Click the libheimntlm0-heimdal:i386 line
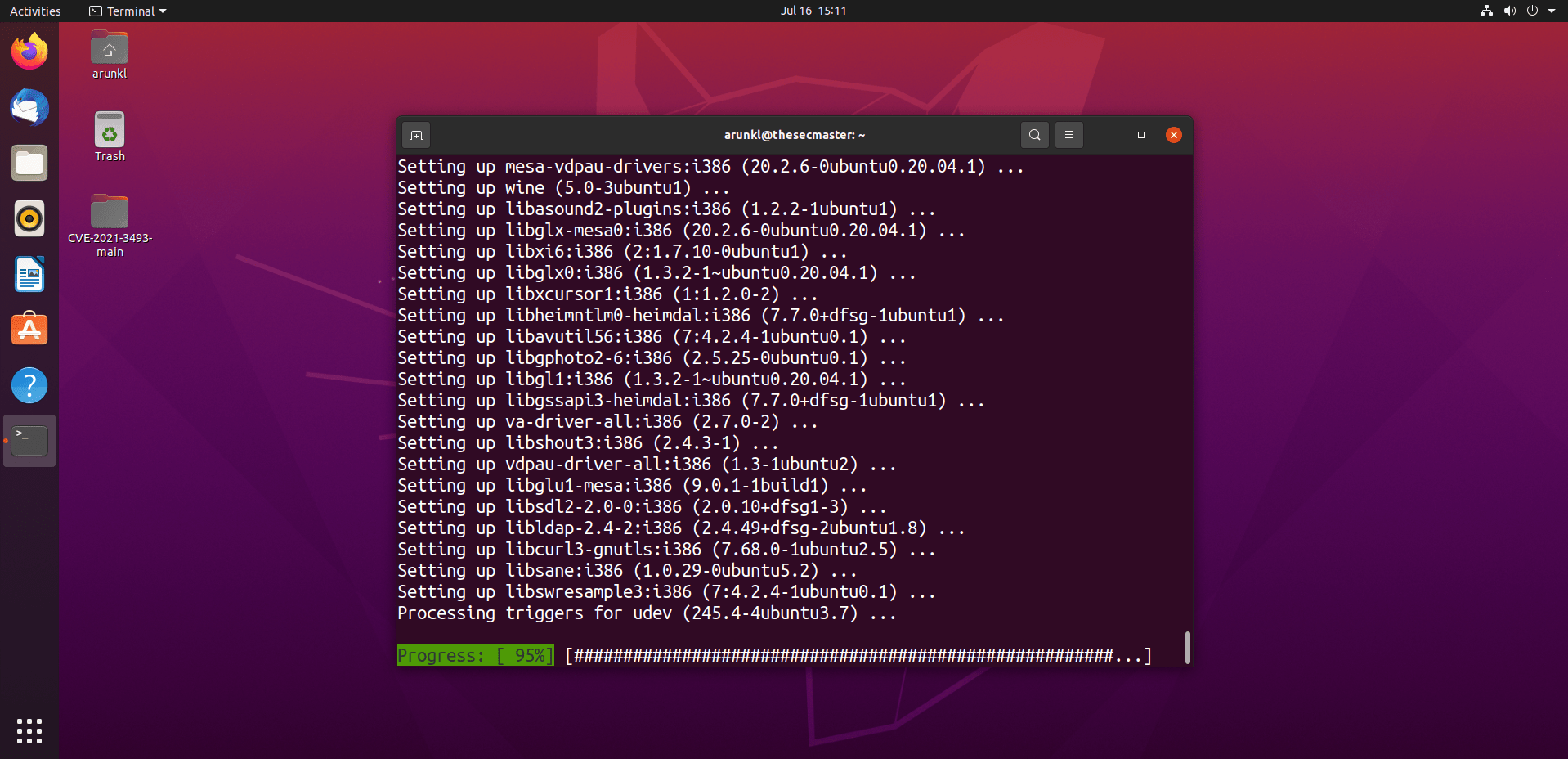The height and width of the screenshot is (759, 1568). [x=701, y=315]
